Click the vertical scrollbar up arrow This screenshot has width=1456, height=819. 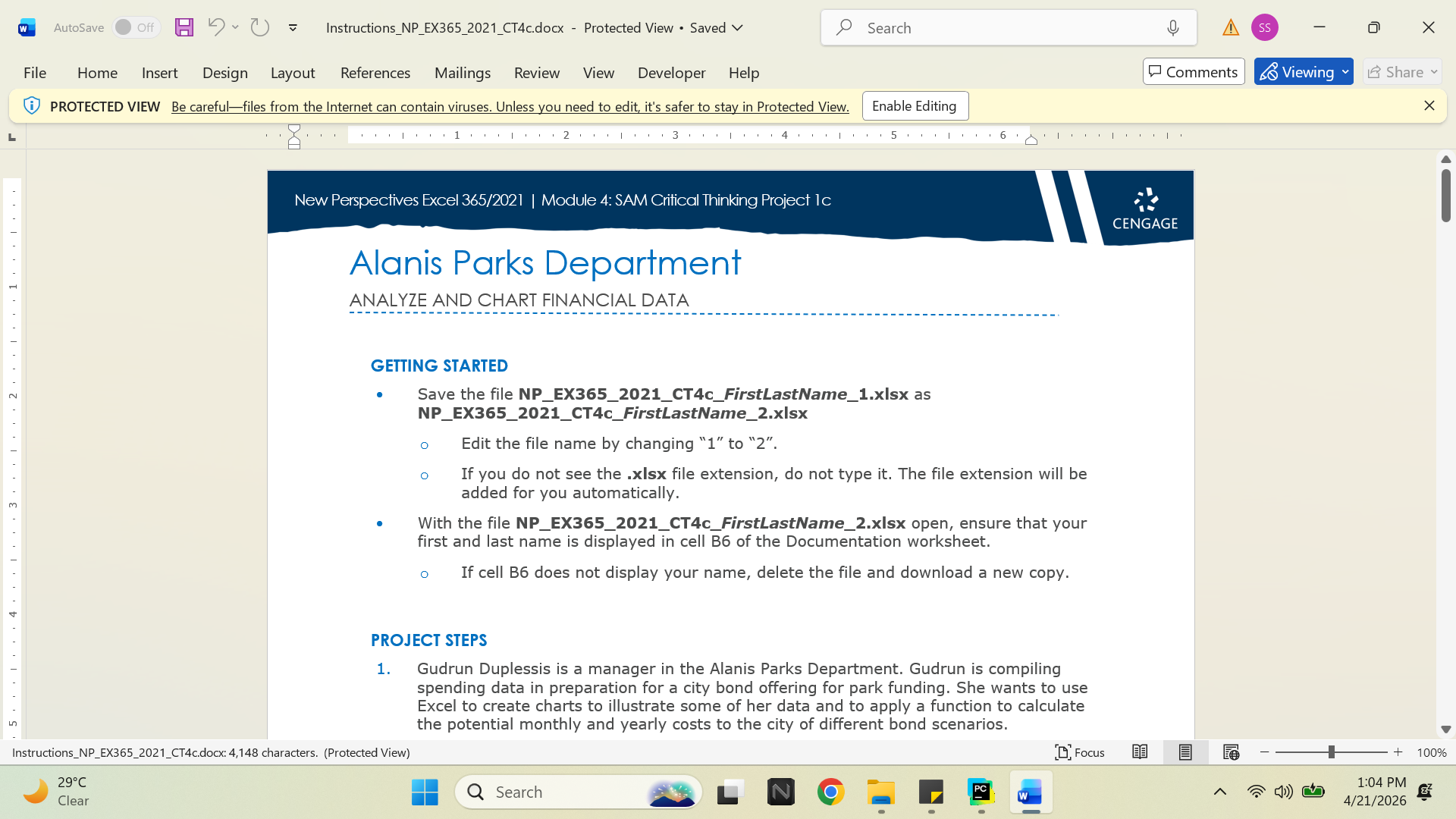[x=1445, y=159]
